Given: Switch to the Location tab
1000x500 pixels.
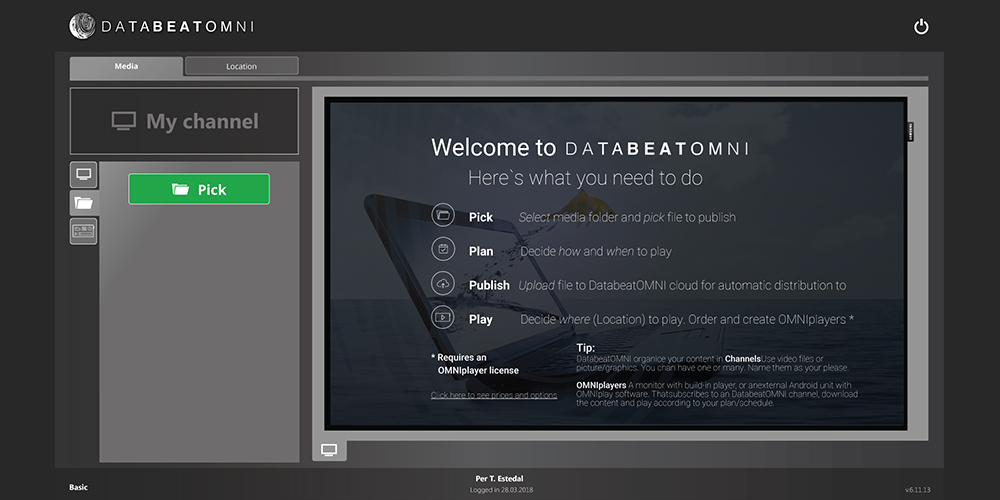Looking at the screenshot, I should (241, 66).
